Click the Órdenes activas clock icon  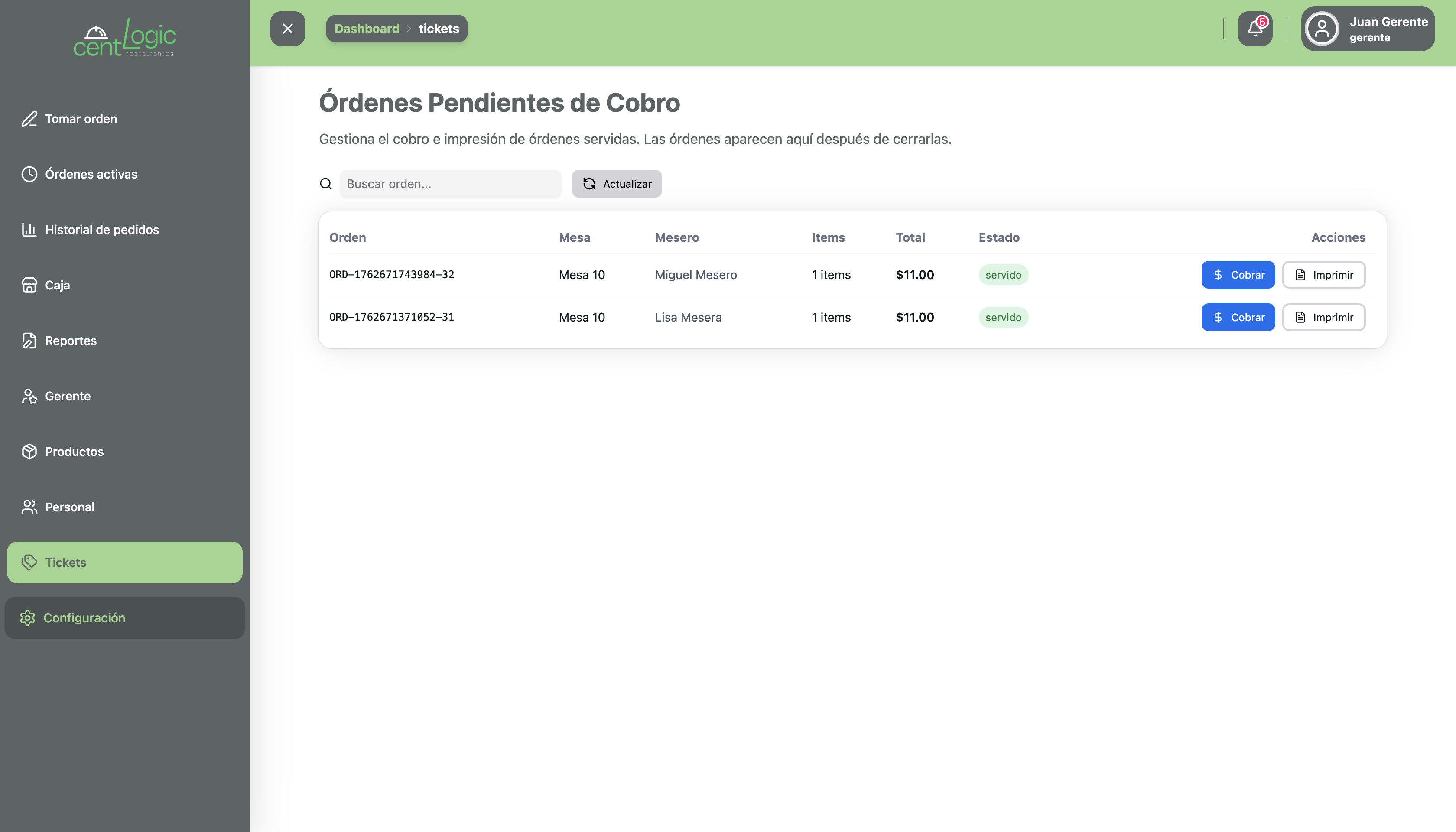point(29,174)
